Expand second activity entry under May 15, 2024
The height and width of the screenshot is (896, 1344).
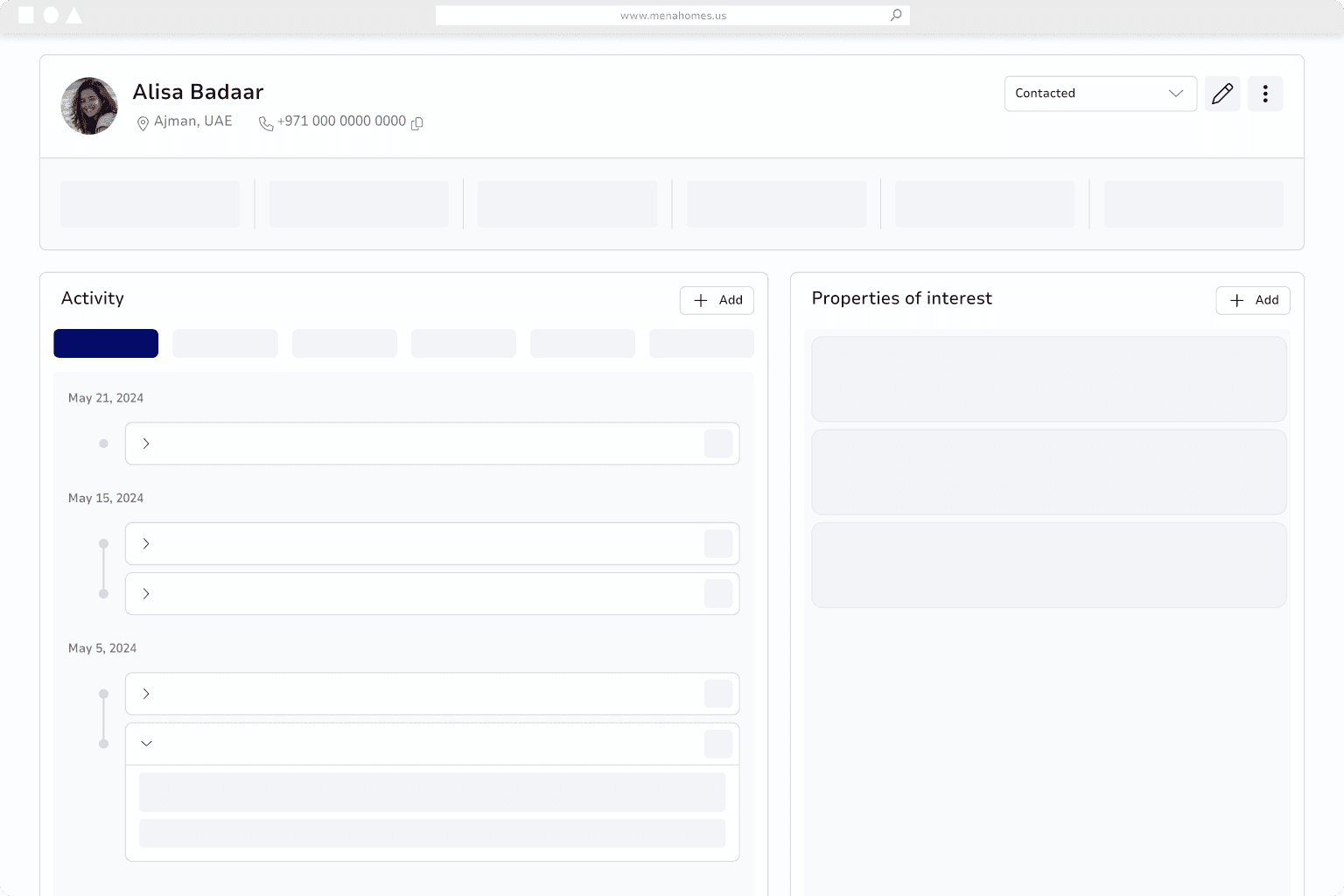point(146,593)
